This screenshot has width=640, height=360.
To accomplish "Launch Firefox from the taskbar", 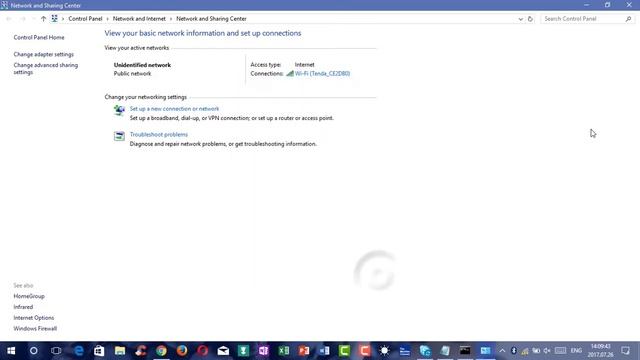I will [182, 351].
